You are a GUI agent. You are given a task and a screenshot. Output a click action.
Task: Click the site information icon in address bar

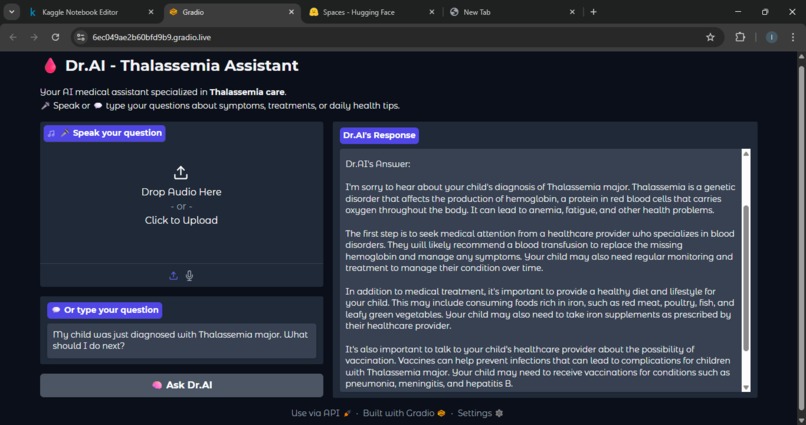[x=81, y=37]
